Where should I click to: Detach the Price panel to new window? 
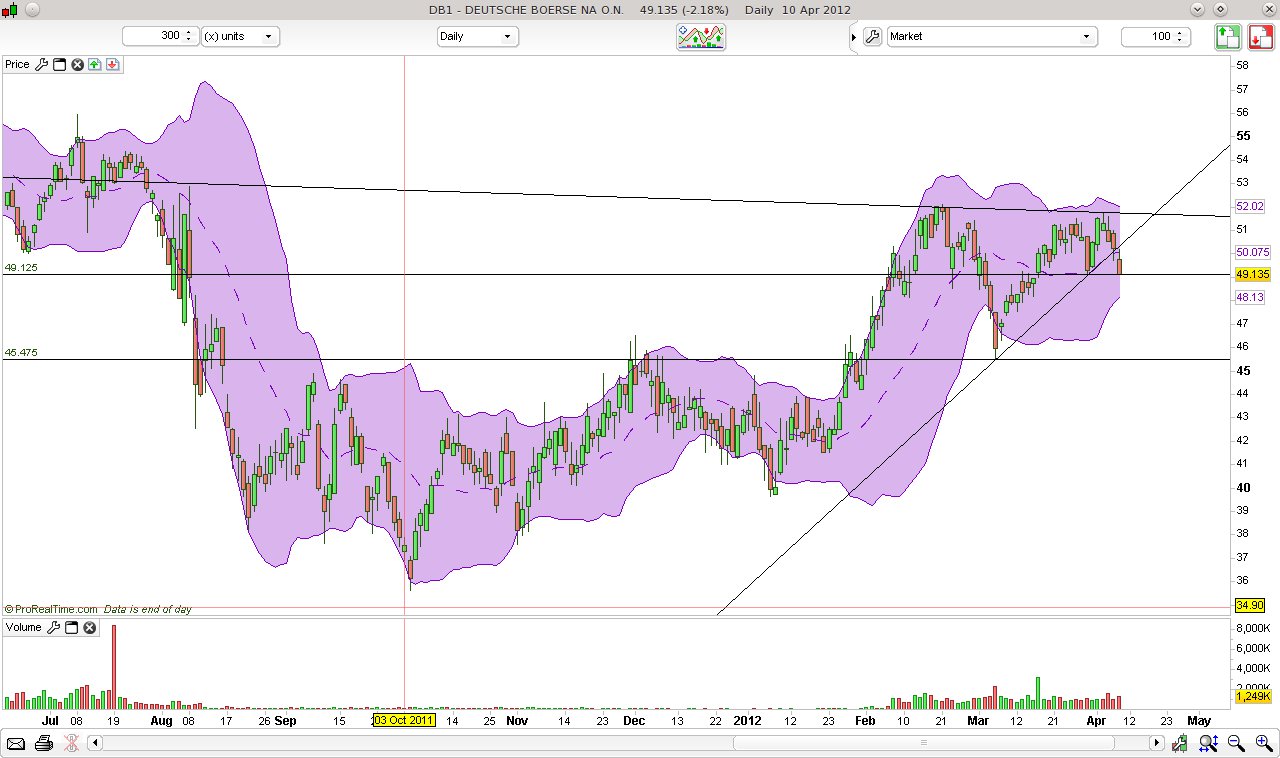[x=59, y=64]
